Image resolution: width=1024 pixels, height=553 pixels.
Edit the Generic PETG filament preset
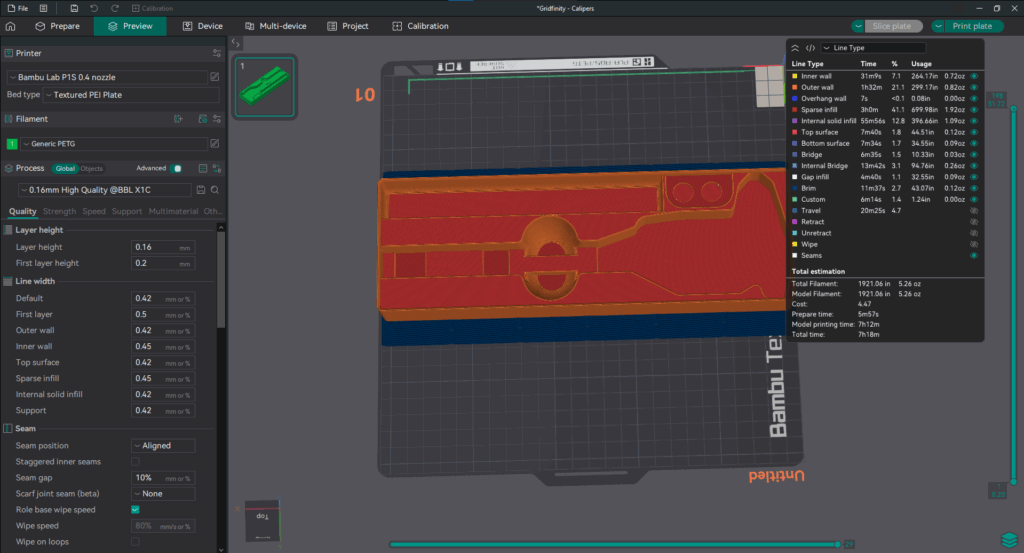[x=215, y=144]
